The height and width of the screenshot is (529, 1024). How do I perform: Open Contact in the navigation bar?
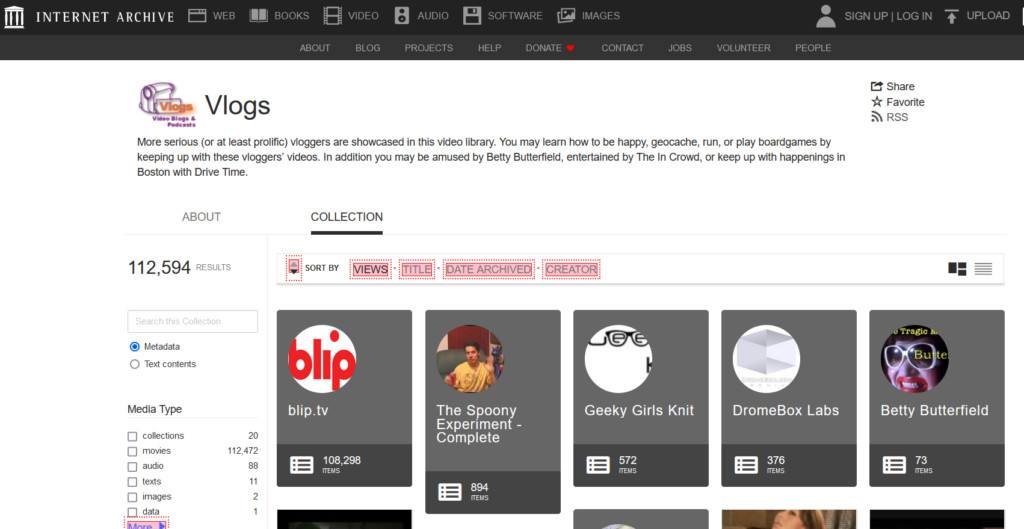622,48
